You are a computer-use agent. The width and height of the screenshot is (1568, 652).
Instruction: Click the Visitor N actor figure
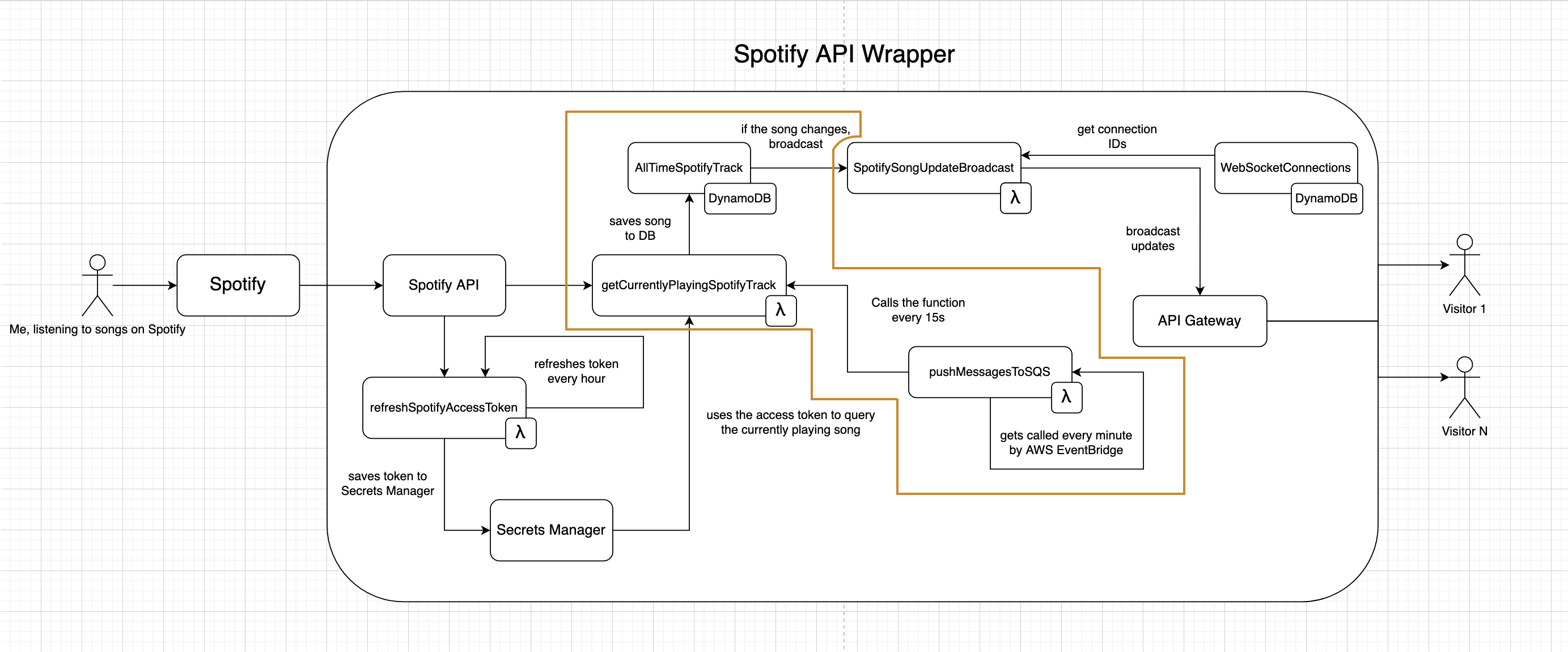1464,387
